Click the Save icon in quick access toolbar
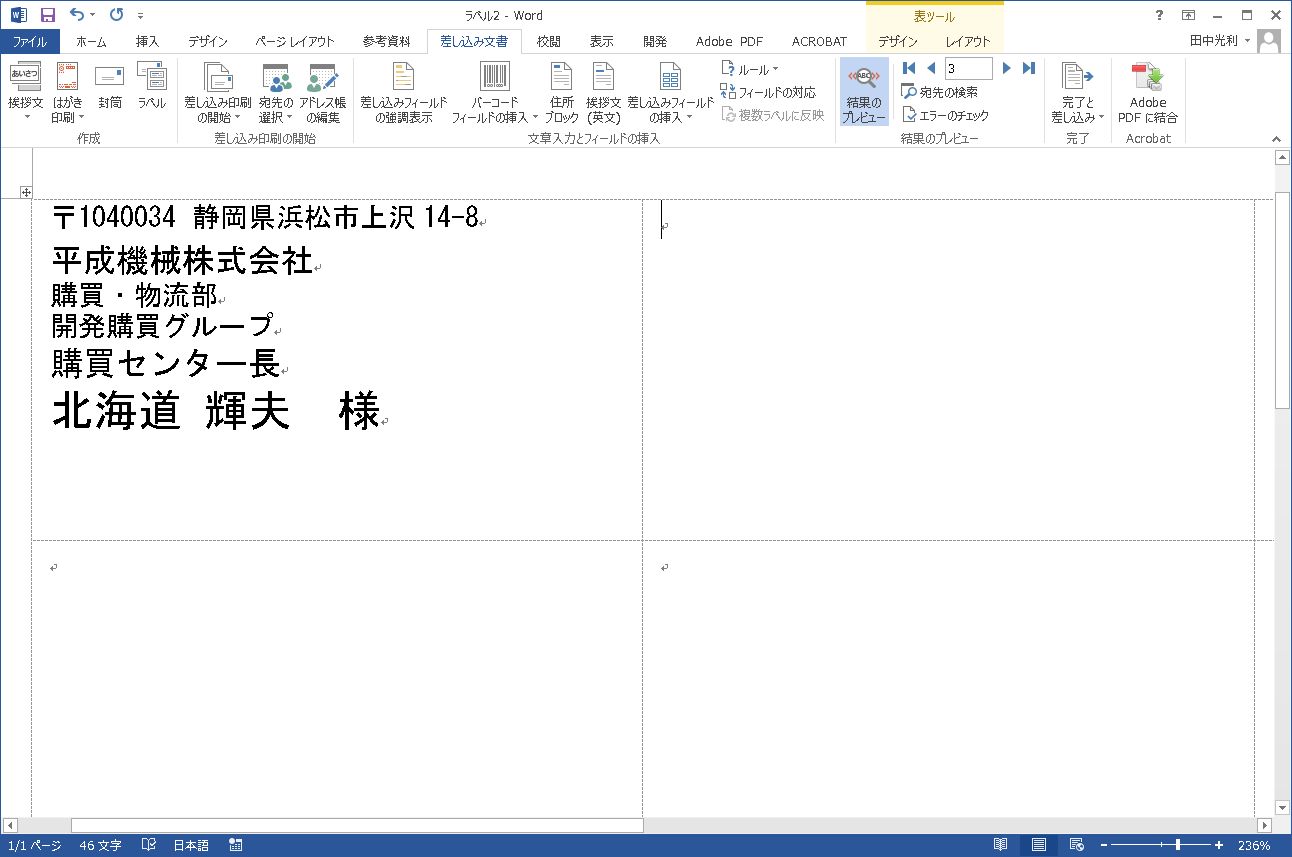Image resolution: width=1292 pixels, height=857 pixels. coord(47,15)
